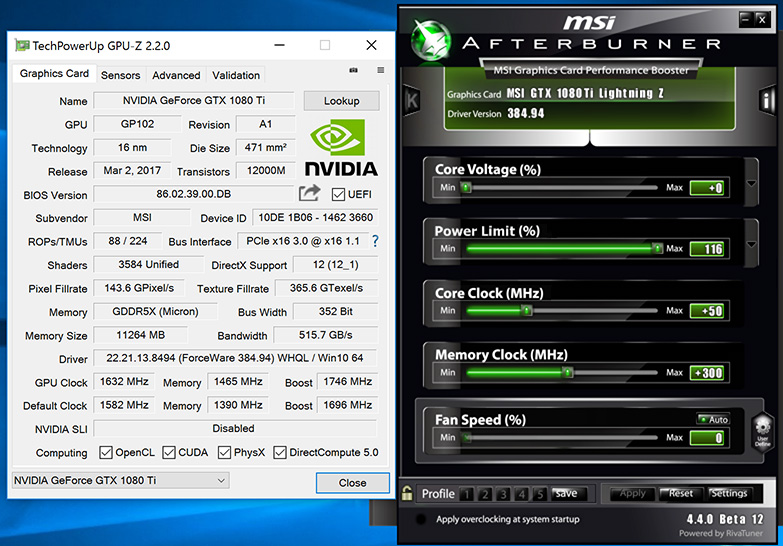
Task: Toggle the DirectCompute 5.0 checkbox
Action: click(280, 453)
